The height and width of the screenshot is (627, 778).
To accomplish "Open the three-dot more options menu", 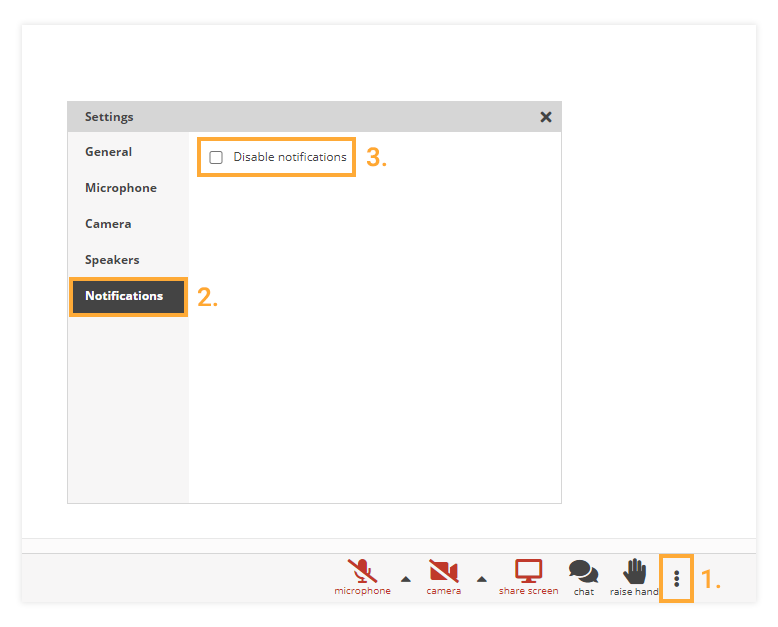I will [x=676, y=578].
